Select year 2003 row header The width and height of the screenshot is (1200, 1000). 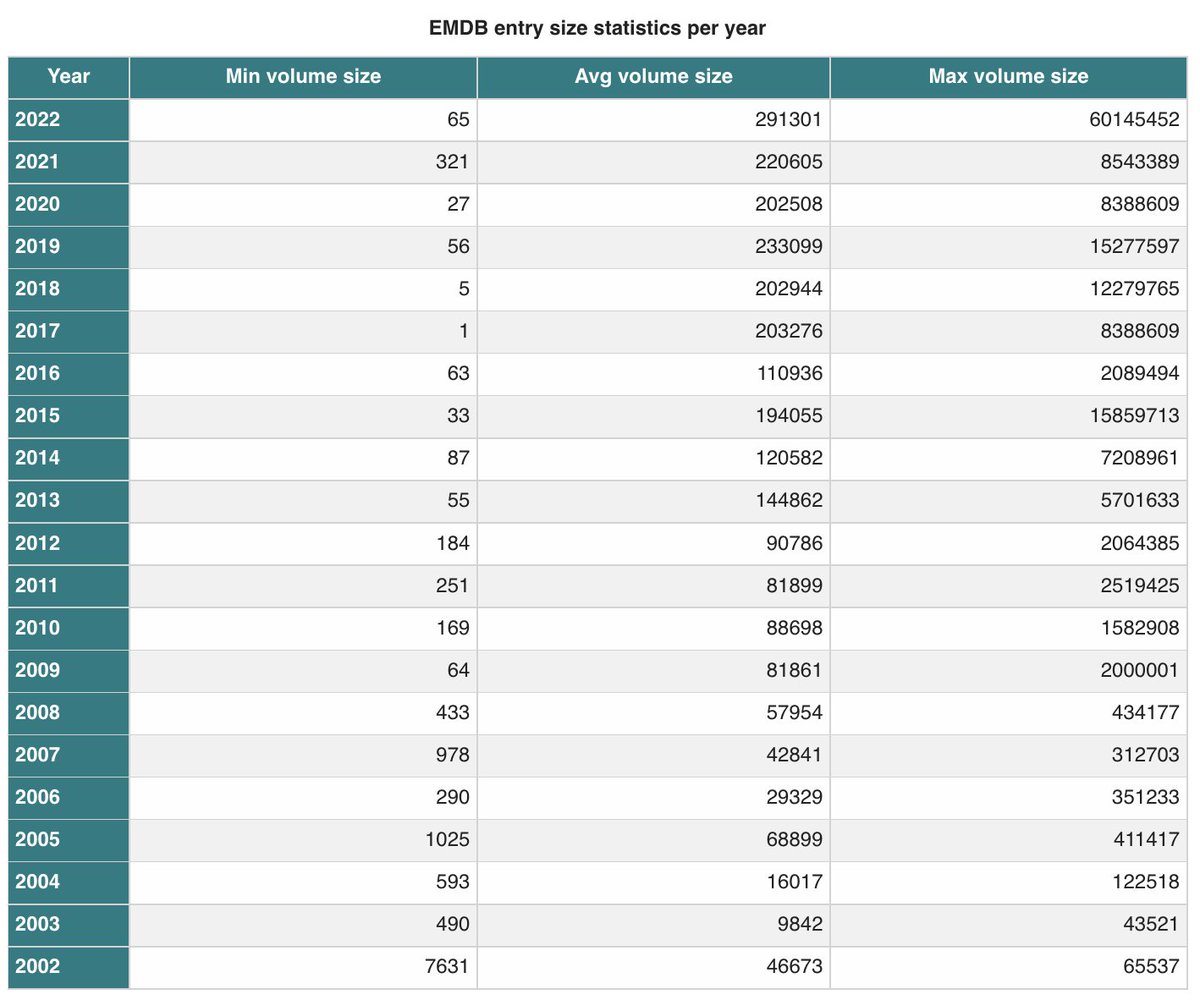pos(69,925)
